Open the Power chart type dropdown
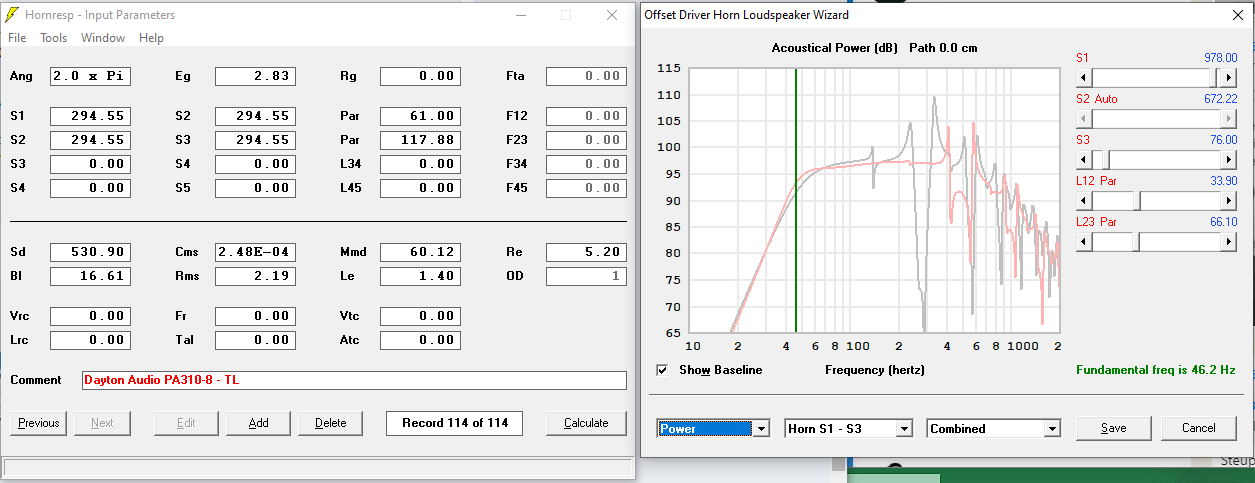This screenshot has height=483, width=1255. pyautogui.click(x=760, y=428)
